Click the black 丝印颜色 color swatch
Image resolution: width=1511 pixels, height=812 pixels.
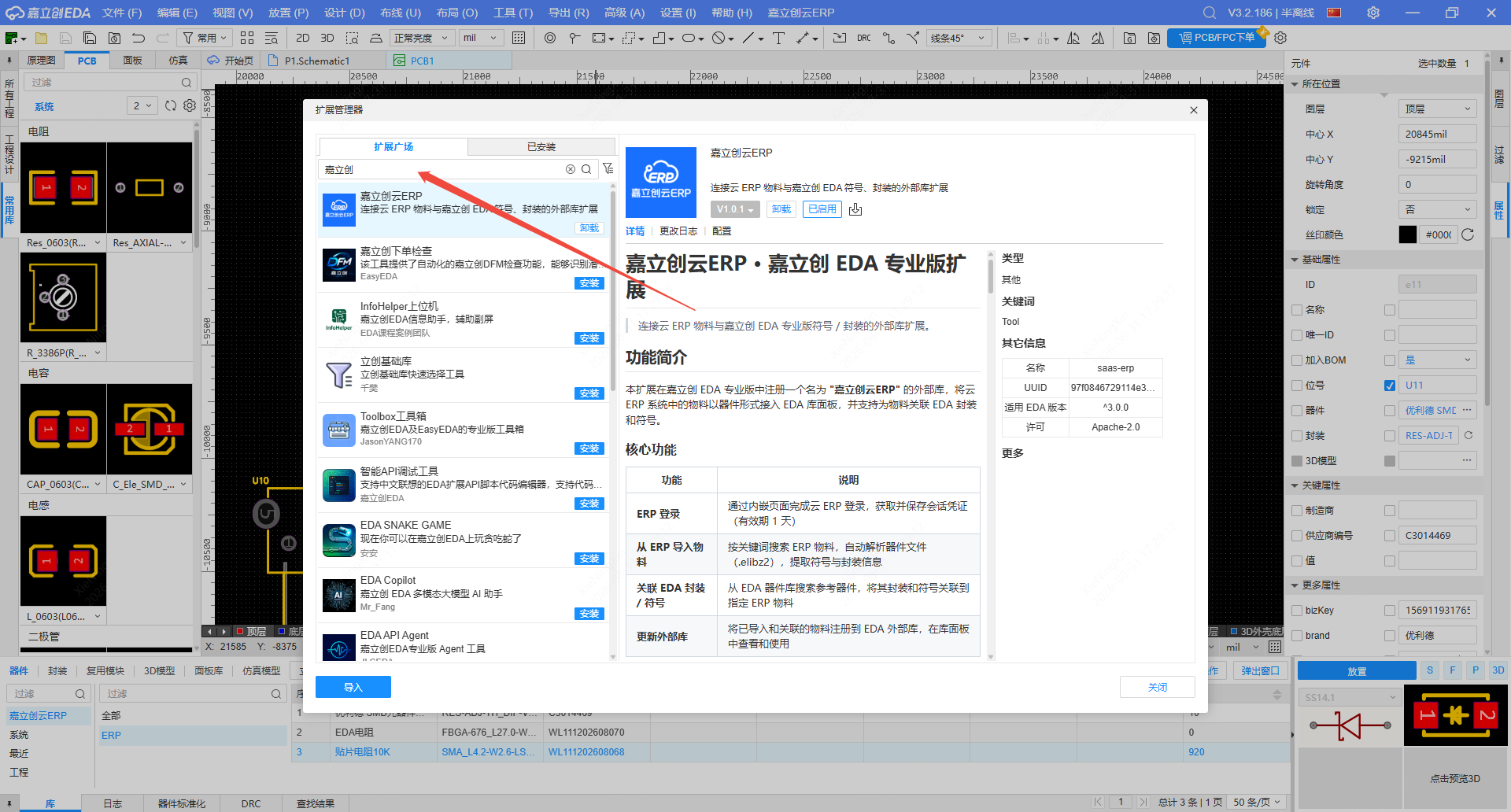click(1408, 234)
